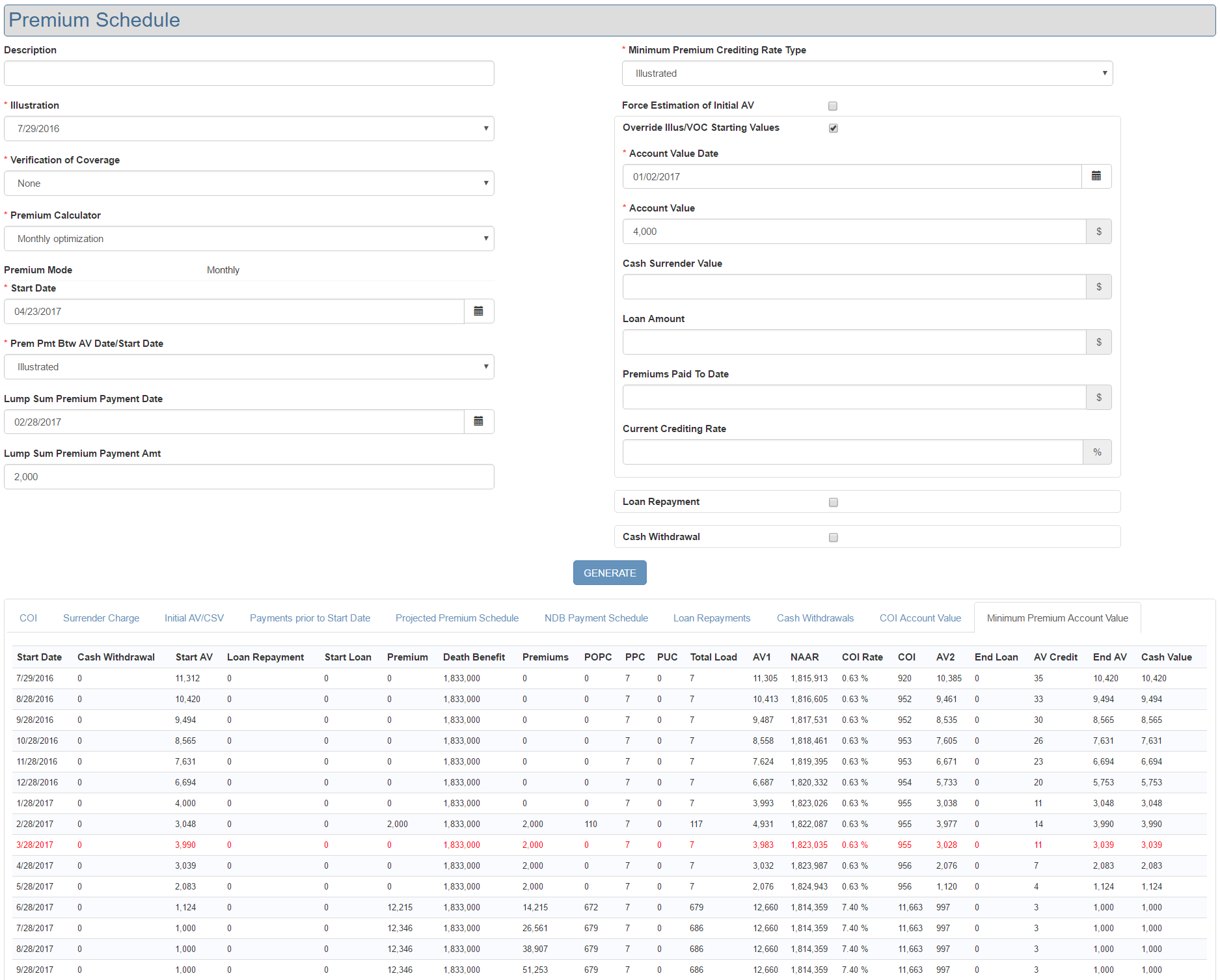Screen dimensions: 1220x980
Task: Enable the Loan Repayment checkbox
Action: point(833,502)
